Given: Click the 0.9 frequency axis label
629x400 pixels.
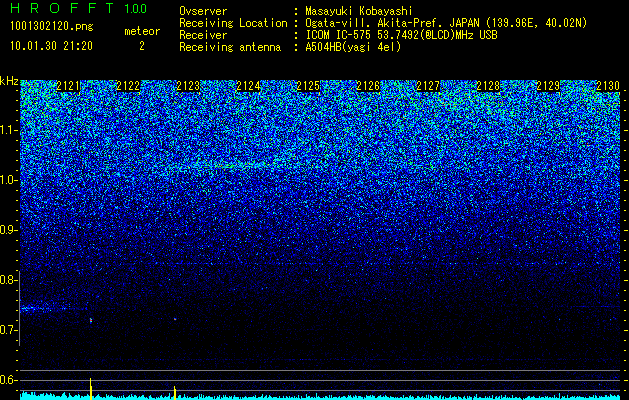Looking at the screenshot, I should click(x=7, y=230).
